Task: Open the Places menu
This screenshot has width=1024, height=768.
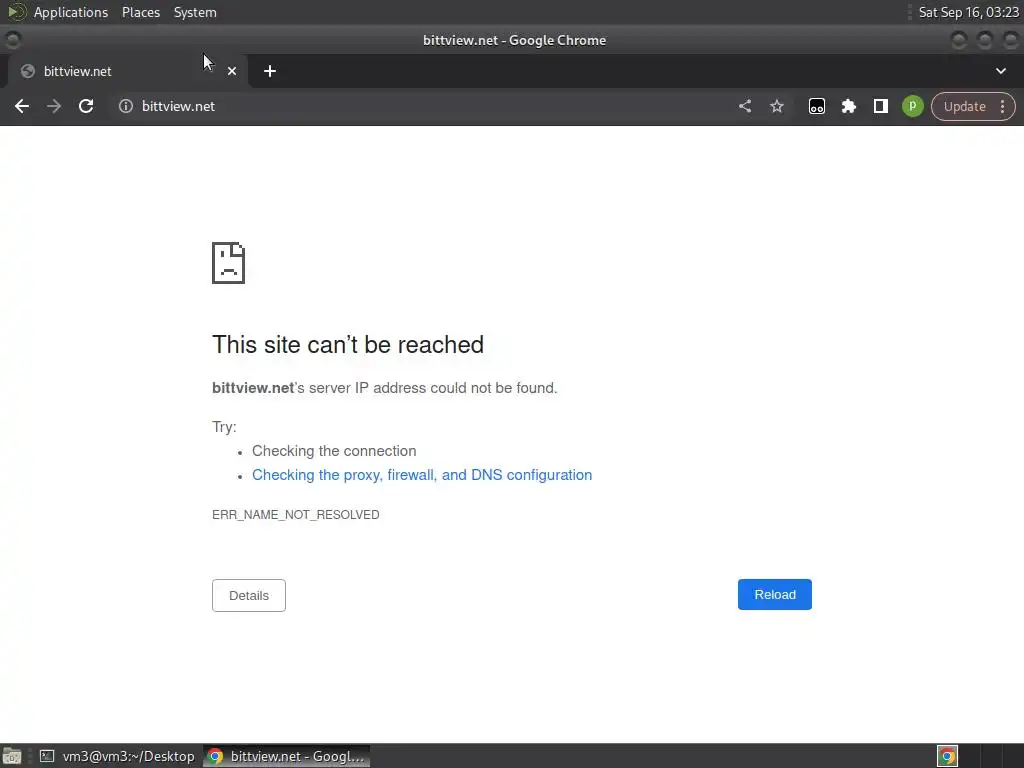Action: 140,12
